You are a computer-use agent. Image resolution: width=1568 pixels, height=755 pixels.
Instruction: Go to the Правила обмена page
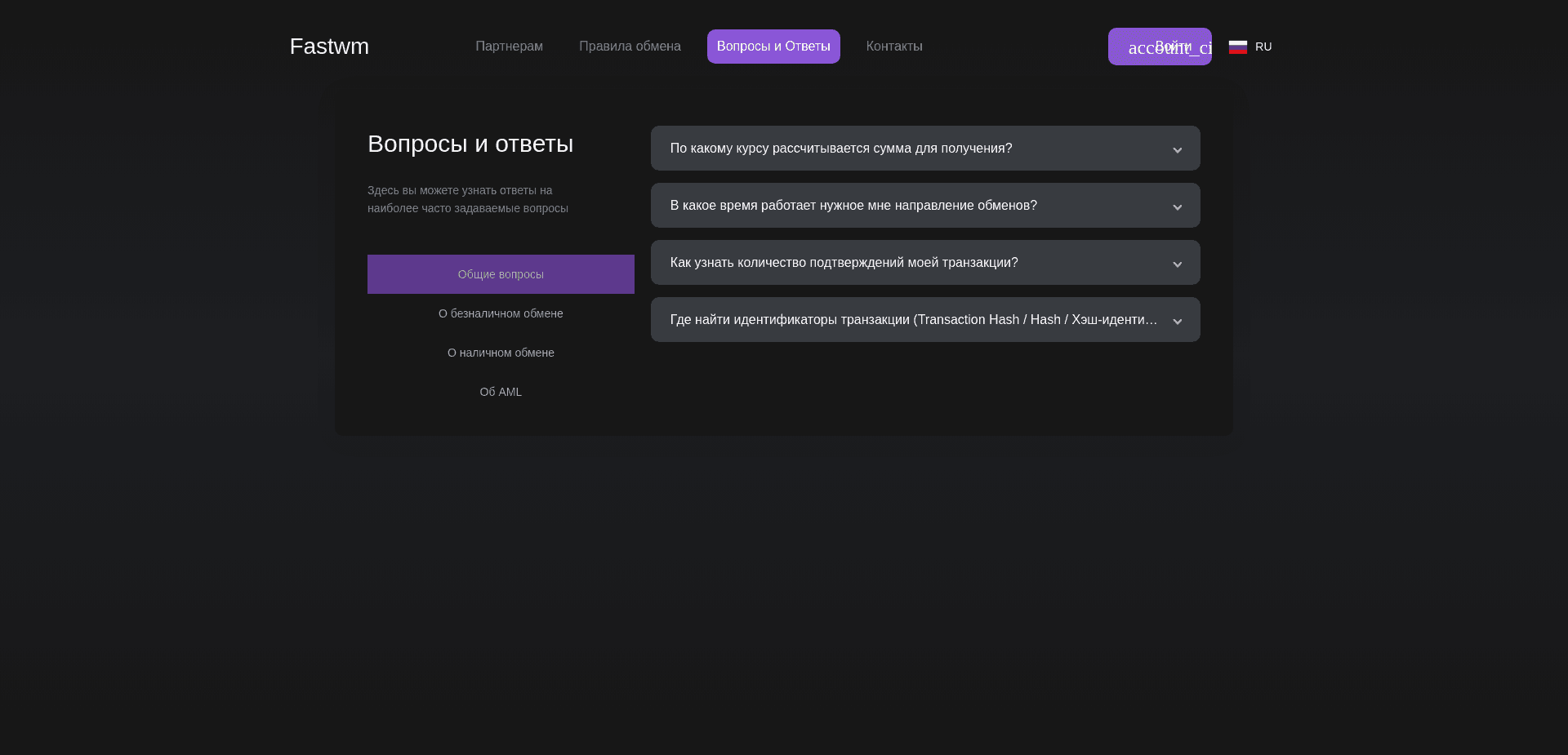[x=630, y=47]
